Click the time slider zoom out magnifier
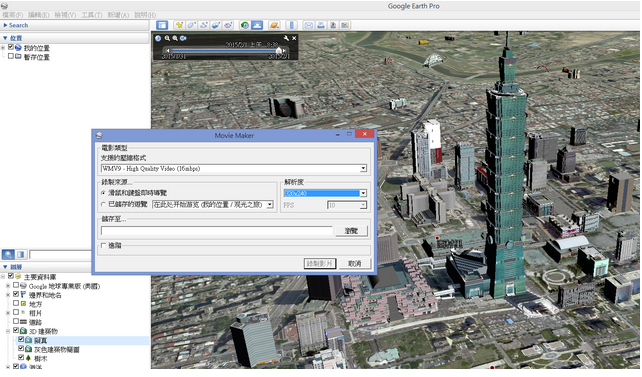The height and width of the screenshot is (377, 642). pyautogui.click(x=167, y=38)
